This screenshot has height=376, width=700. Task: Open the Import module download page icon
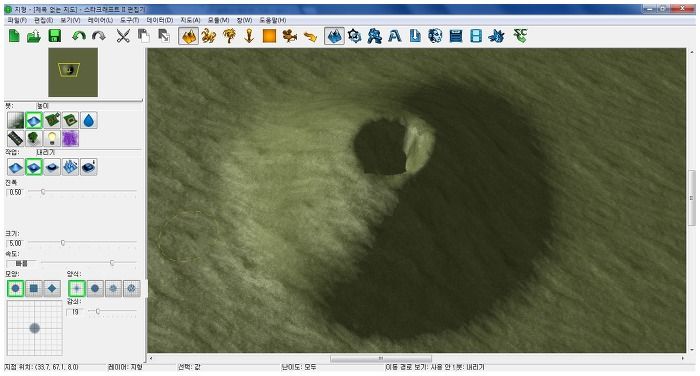415,36
